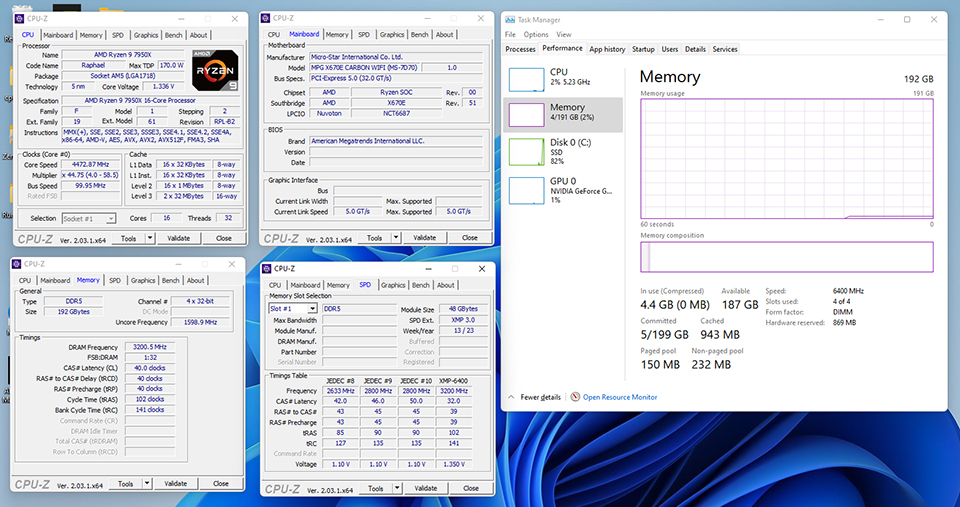Switch to Startup tab in Task Manager
Screen dimensions: 960x507
643,49
